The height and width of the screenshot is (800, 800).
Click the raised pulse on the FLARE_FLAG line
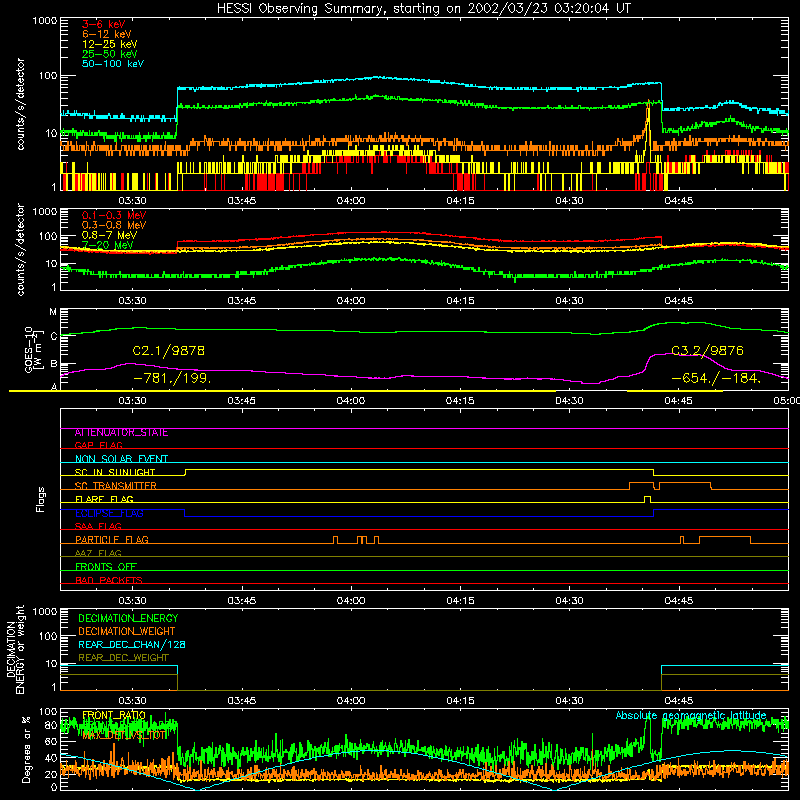pyautogui.click(x=647, y=499)
